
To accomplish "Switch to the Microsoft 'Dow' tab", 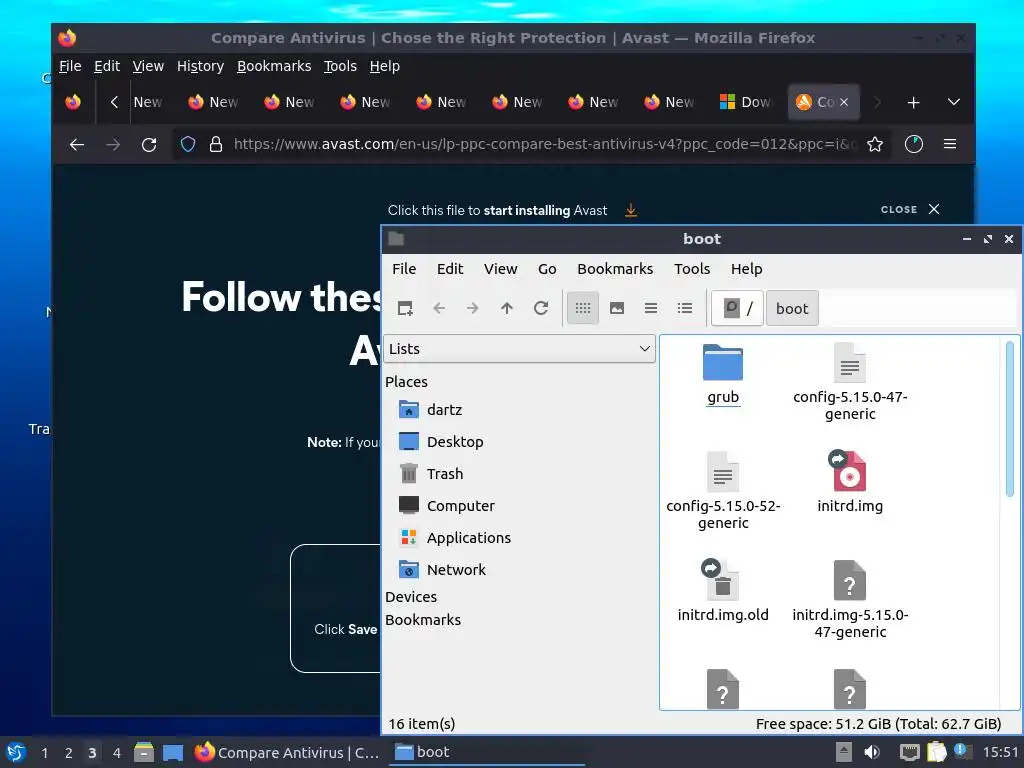I will tap(746, 102).
